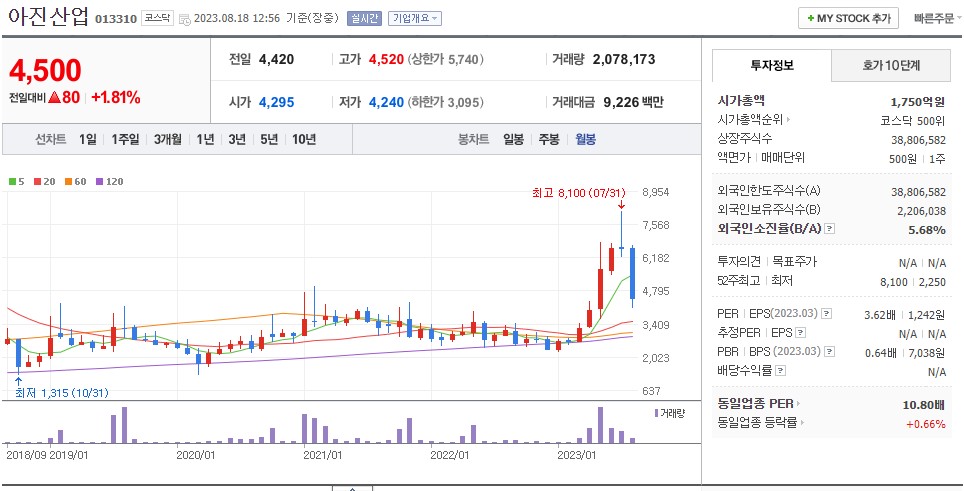Image resolution: width=964 pixels, height=491 pixels.
Task: Click the 시가 value 4,295
Action: pos(277,102)
